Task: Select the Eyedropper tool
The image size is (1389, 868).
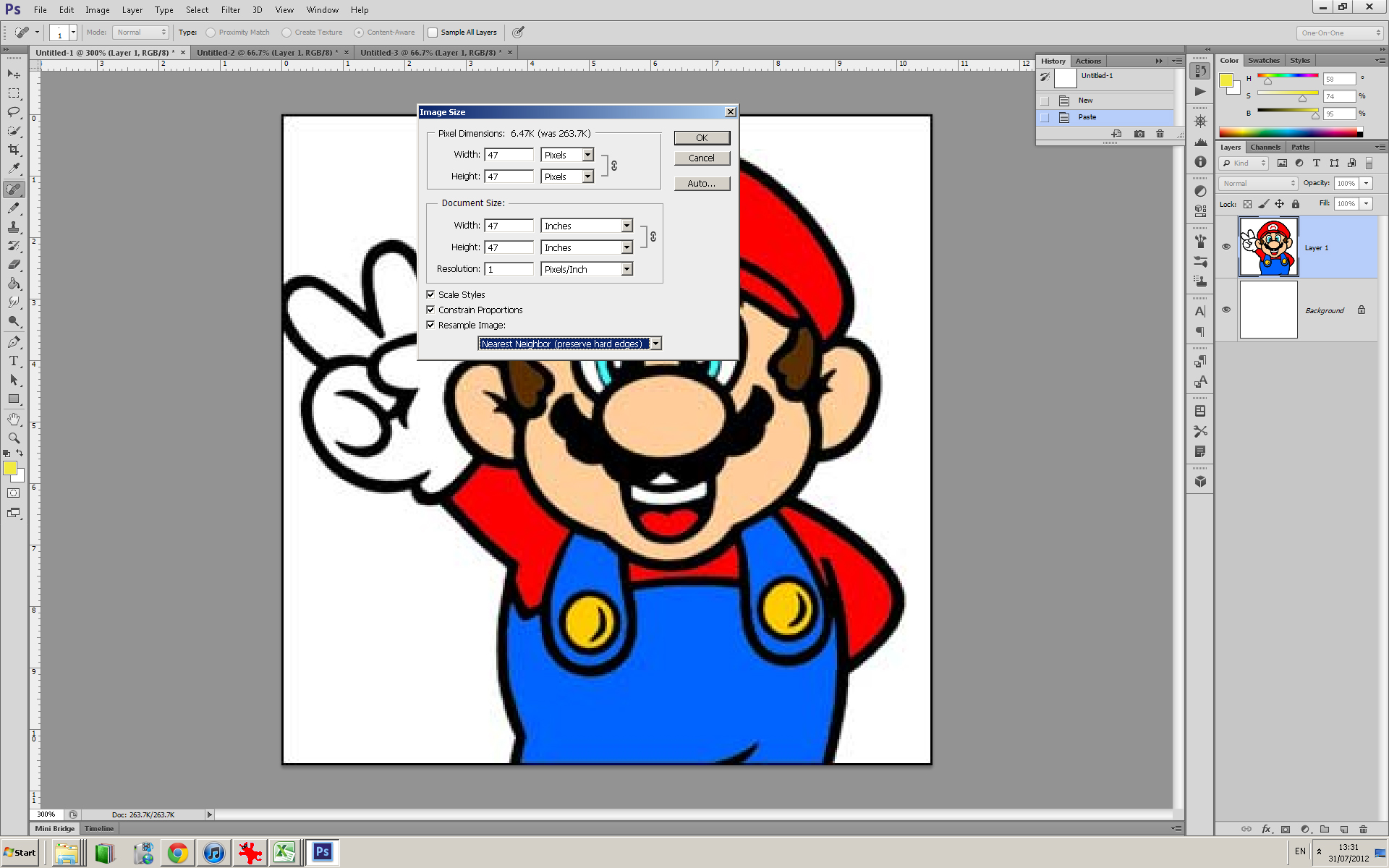Action: (x=14, y=169)
